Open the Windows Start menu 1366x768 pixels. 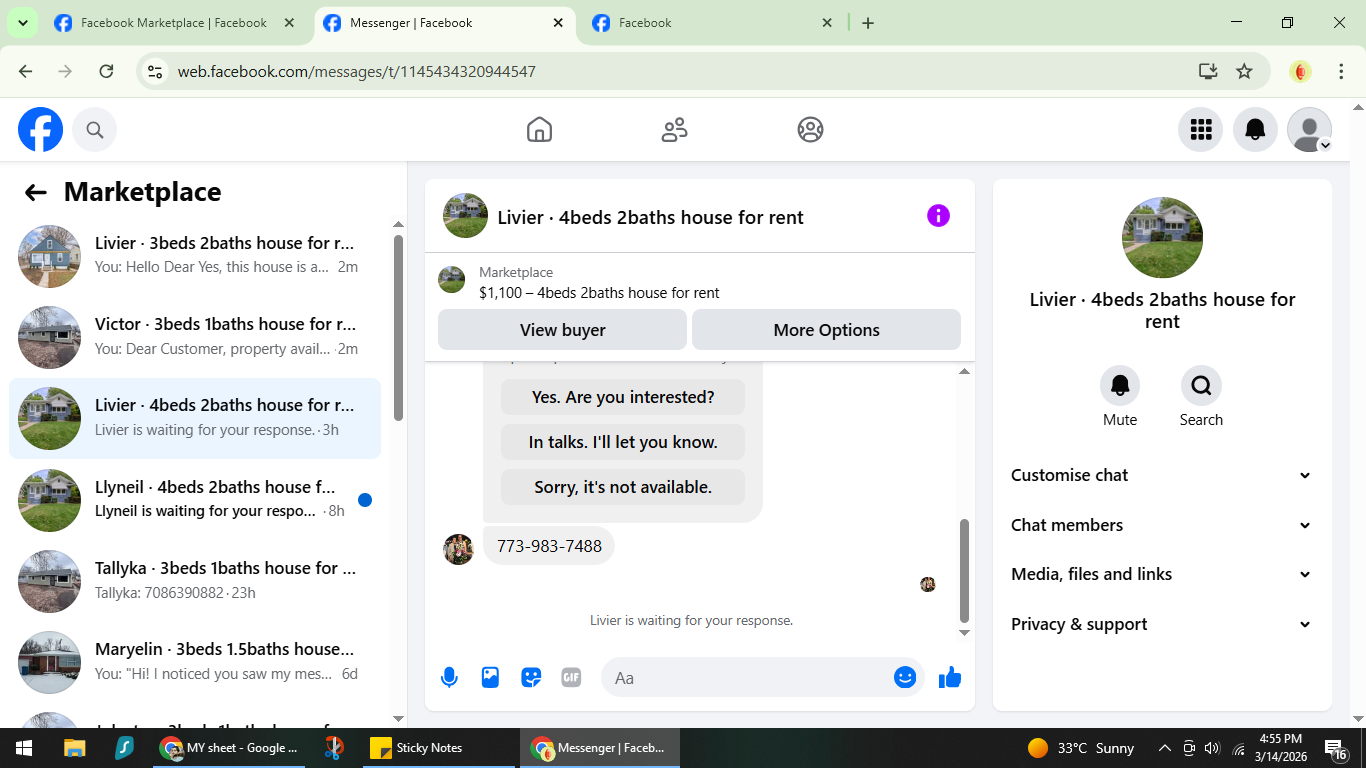(23, 748)
